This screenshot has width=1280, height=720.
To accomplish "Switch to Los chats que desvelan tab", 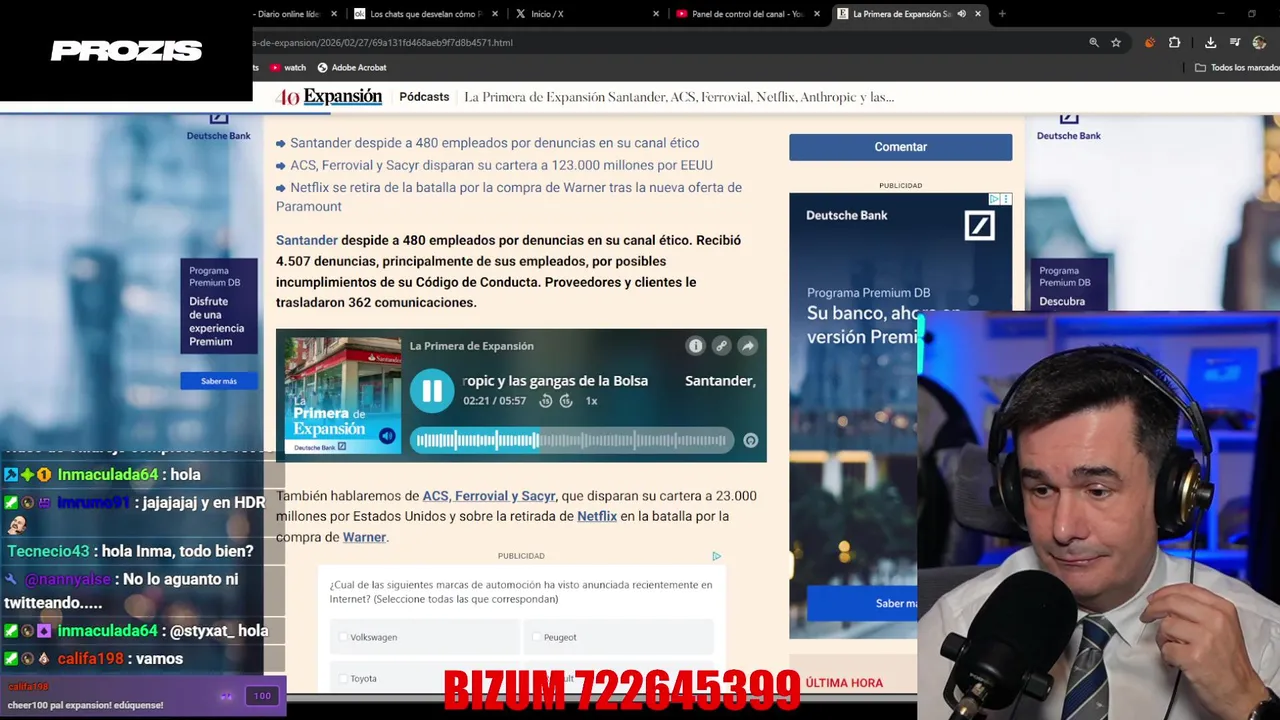I will coord(425,14).
